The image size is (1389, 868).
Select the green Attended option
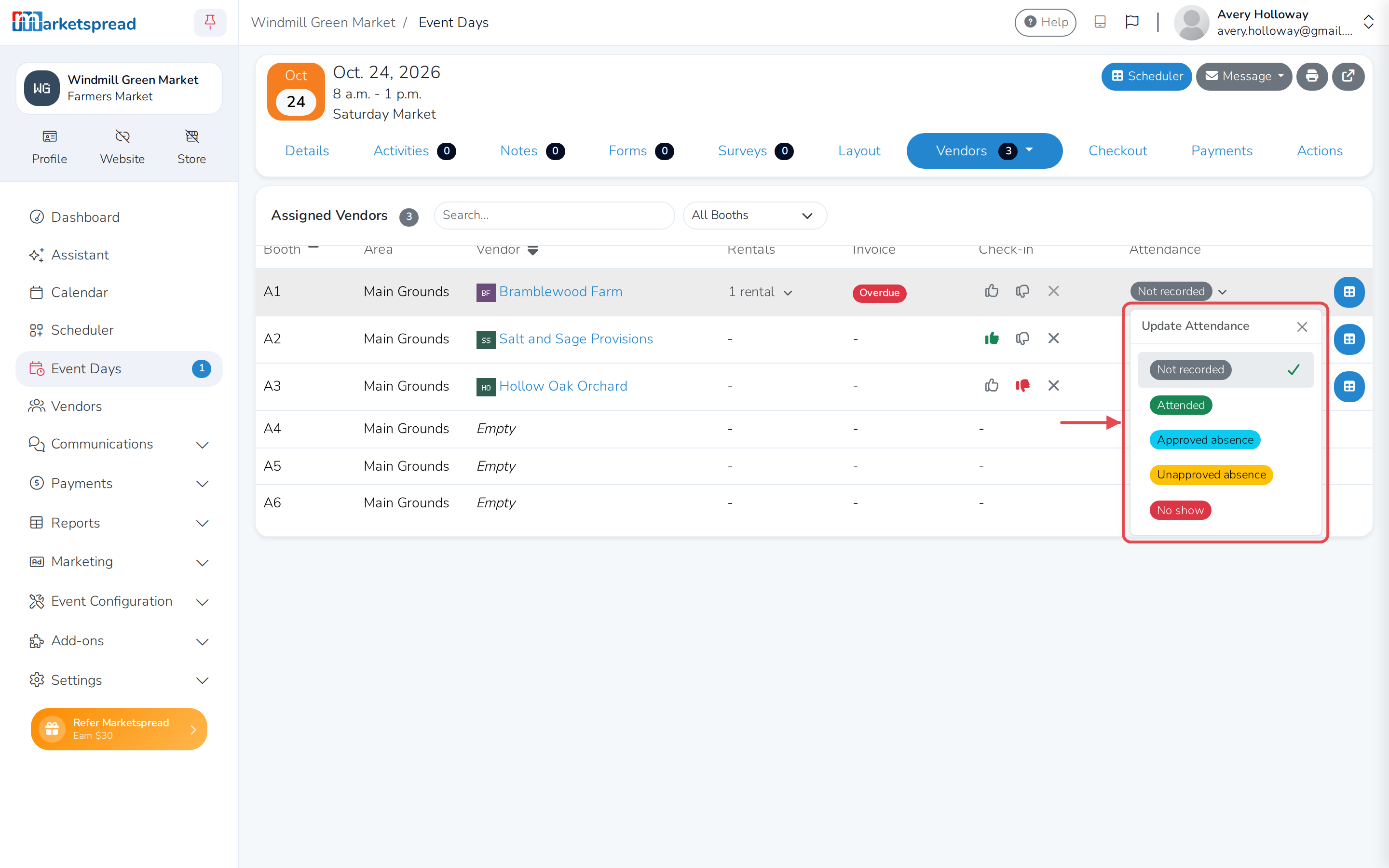pos(1181,405)
